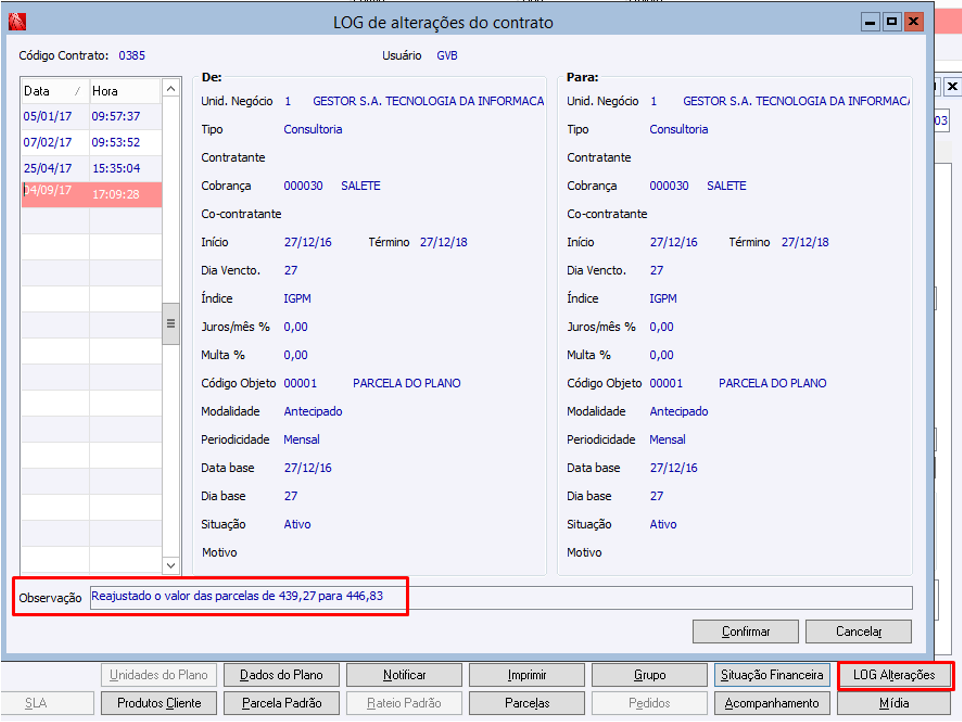Open Situação Financeira
Image resolution: width=962 pixels, height=722 pixels.
click(x=772, y=675)
